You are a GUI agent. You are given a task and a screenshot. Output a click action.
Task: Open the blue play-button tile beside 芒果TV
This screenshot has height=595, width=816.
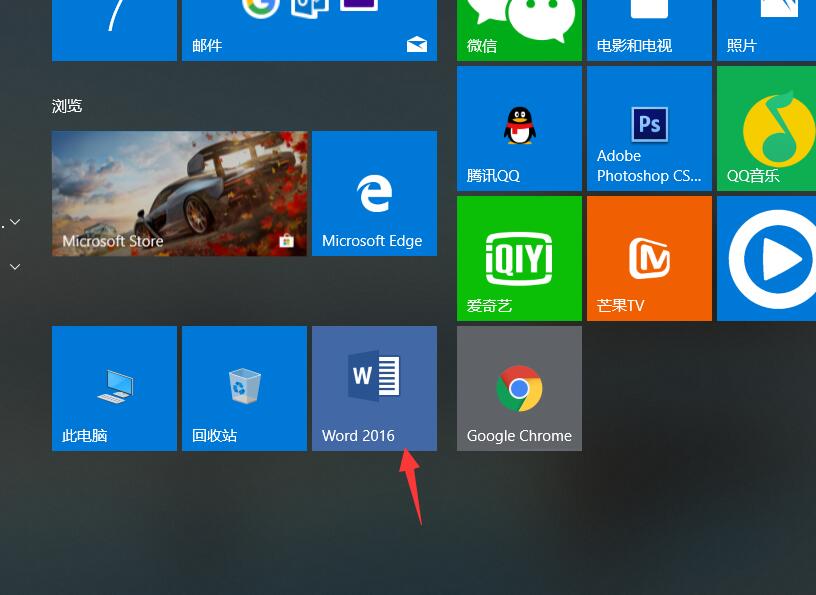[767, 258]
